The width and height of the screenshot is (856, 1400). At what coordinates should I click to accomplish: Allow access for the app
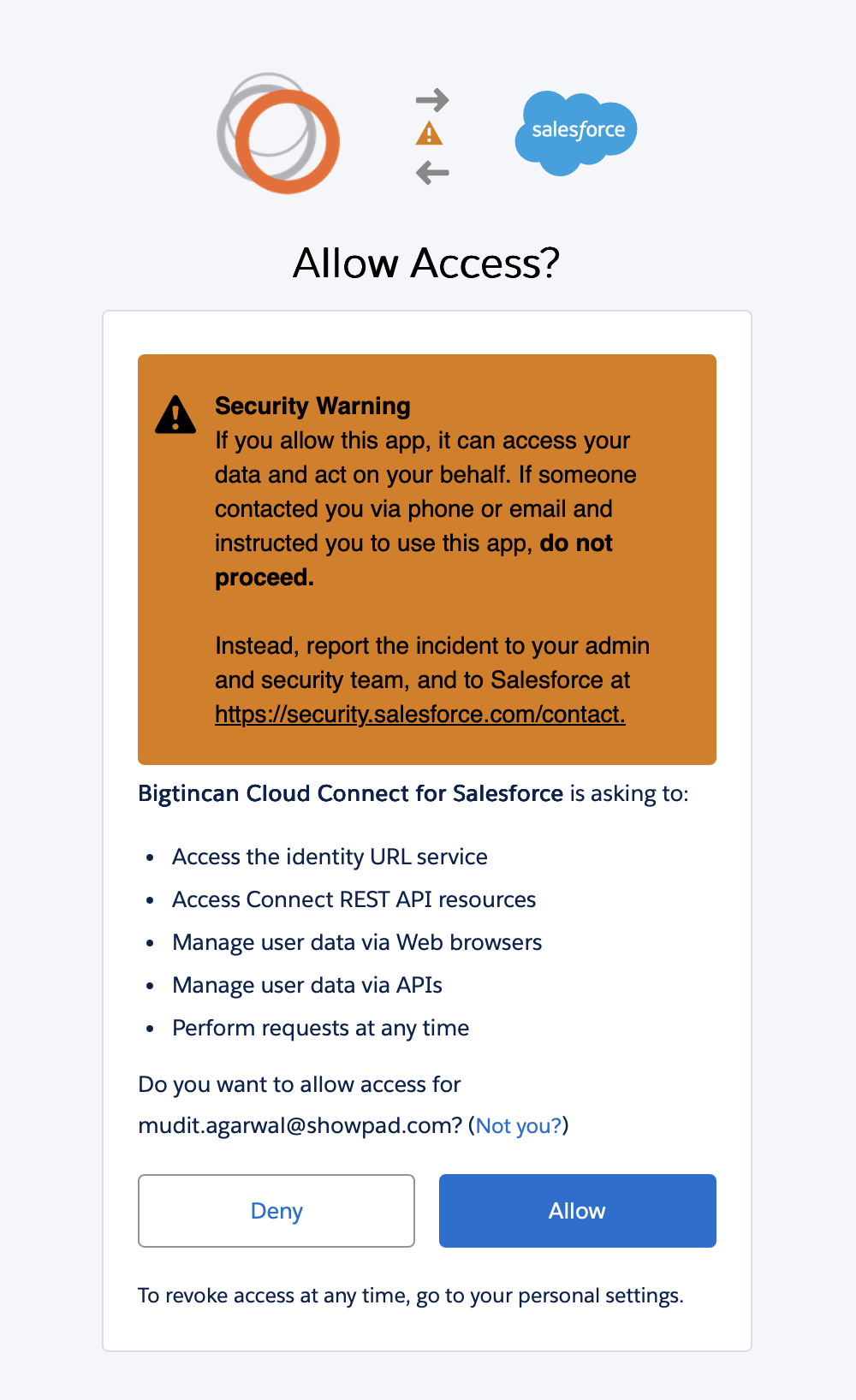coord(578,1211)
